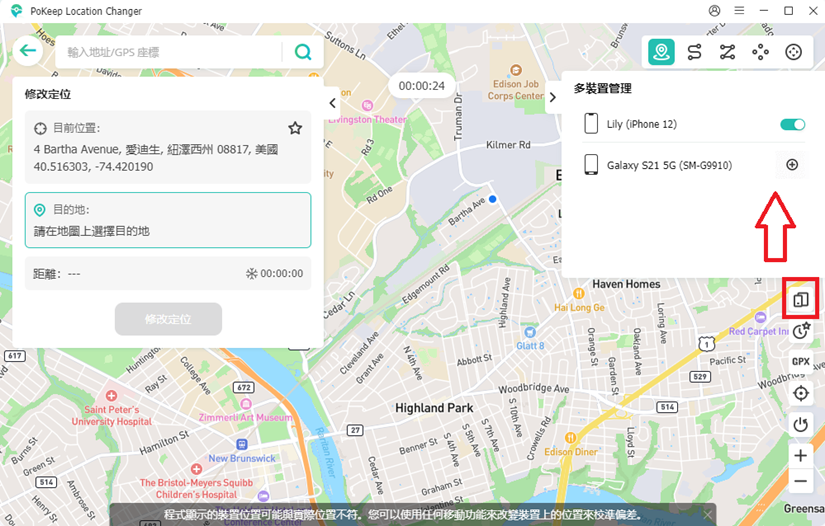The height and width of the screenshot is (526, 825).
Task: Dismiss the bottom notification banner
Action: [708, 514]
